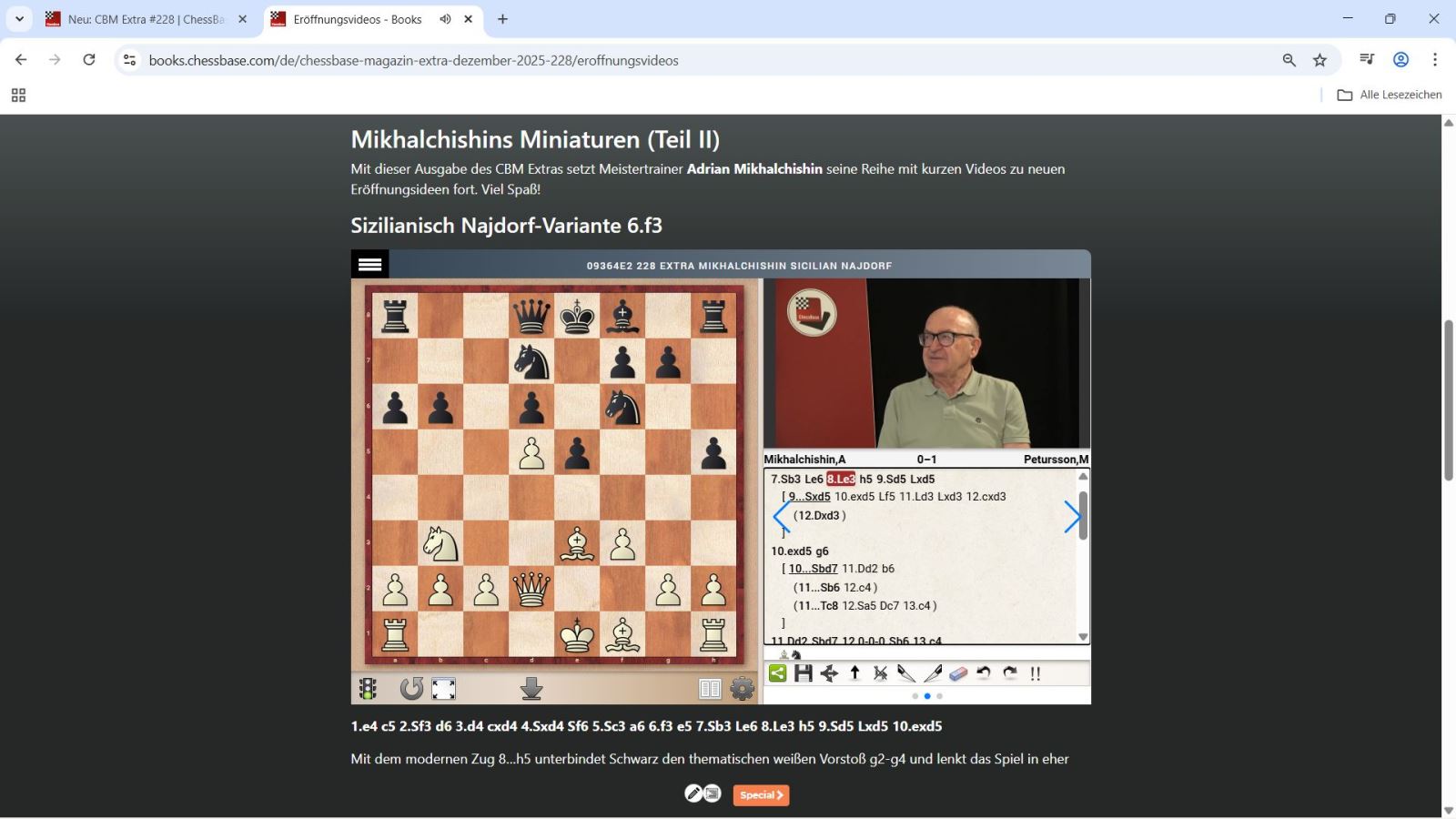
Task: Toggle the open book view icon
Action: 710,689
